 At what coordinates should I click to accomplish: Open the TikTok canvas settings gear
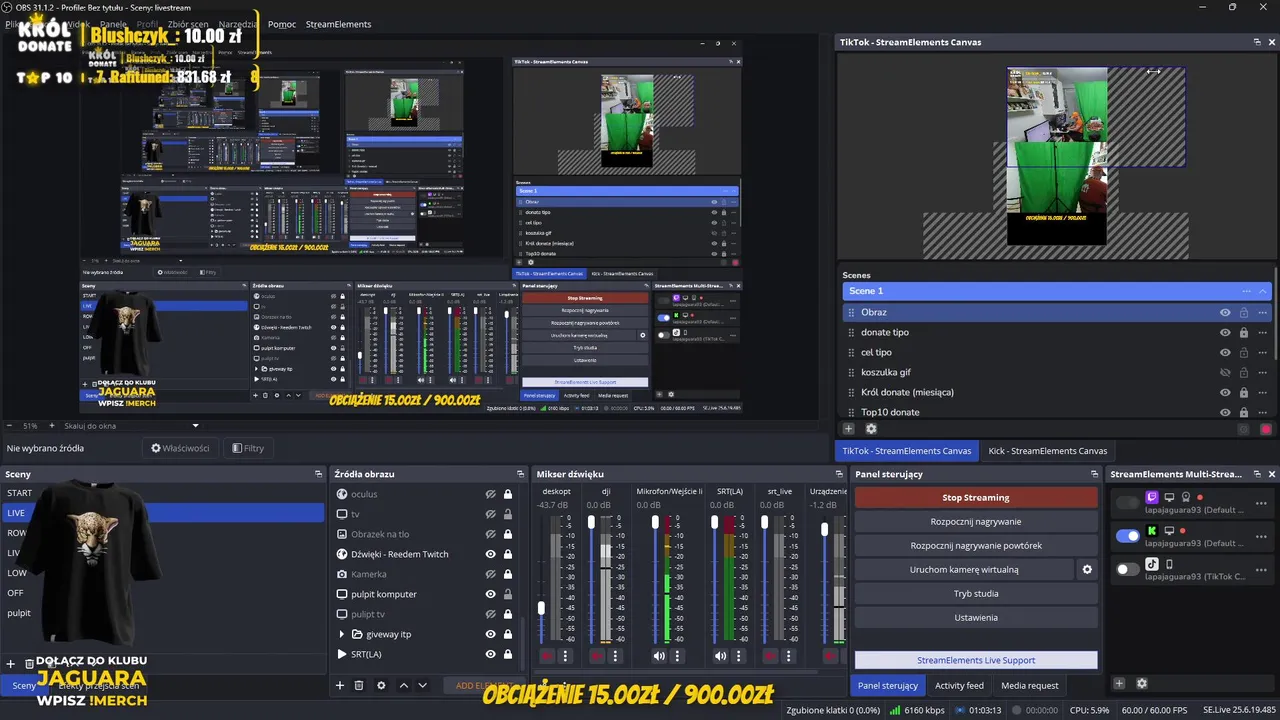(871, 429)
